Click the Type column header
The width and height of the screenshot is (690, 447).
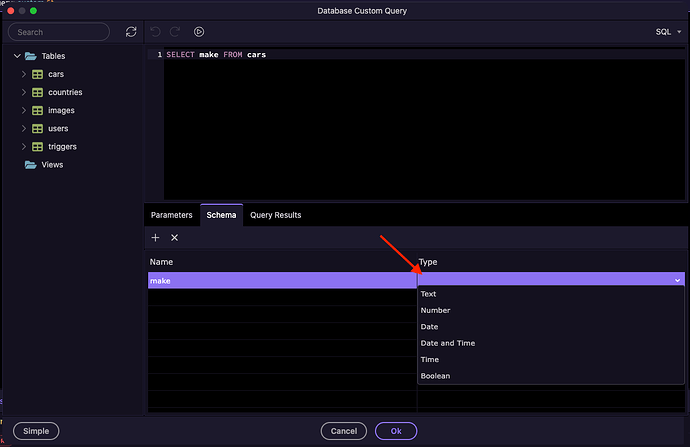[x=428, y=262]
